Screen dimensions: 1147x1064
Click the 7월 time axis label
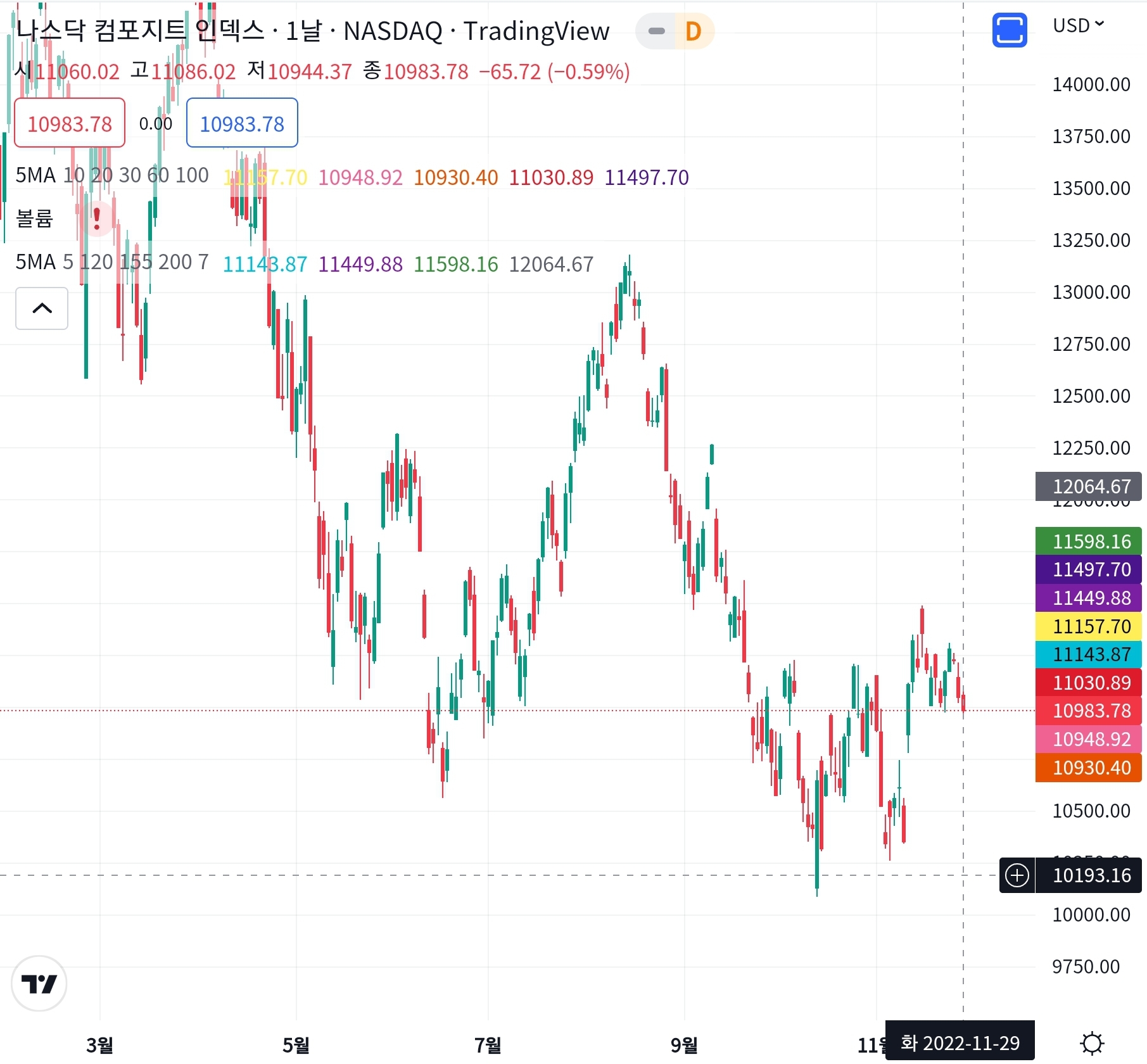pos(488,1045)
